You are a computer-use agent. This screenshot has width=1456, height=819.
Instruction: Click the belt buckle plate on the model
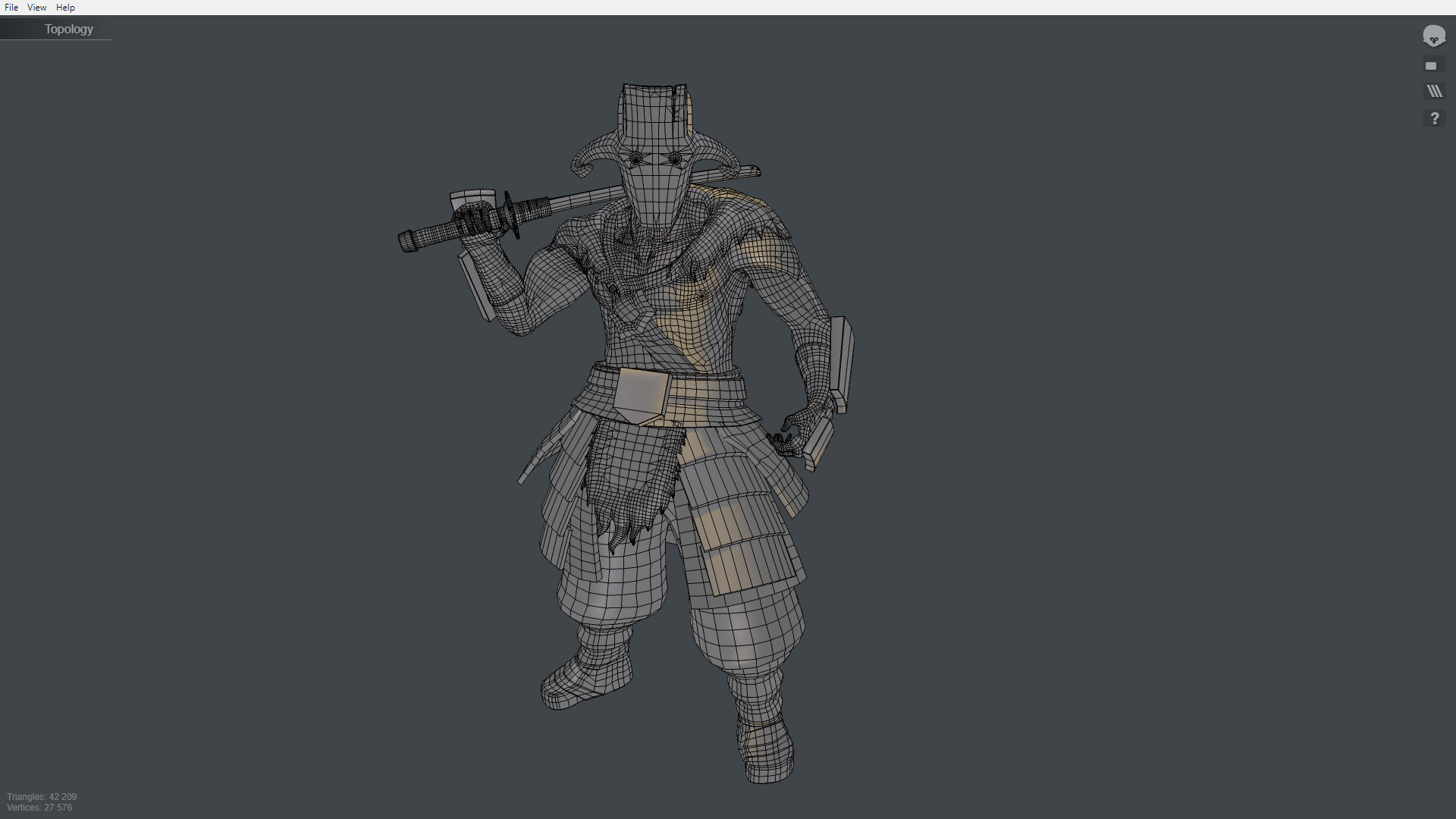point(642,394)
